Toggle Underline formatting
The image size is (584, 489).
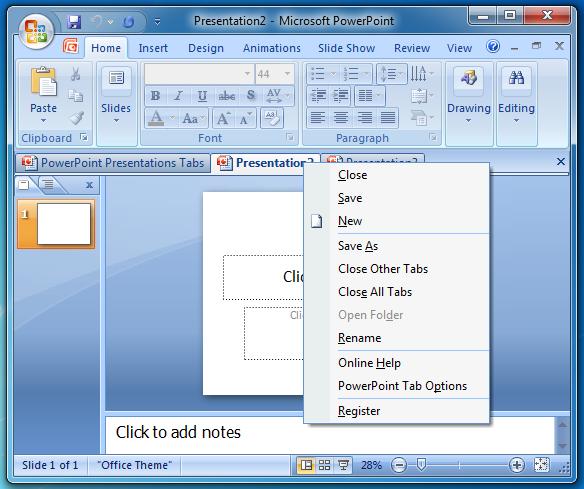pos(202,96)
